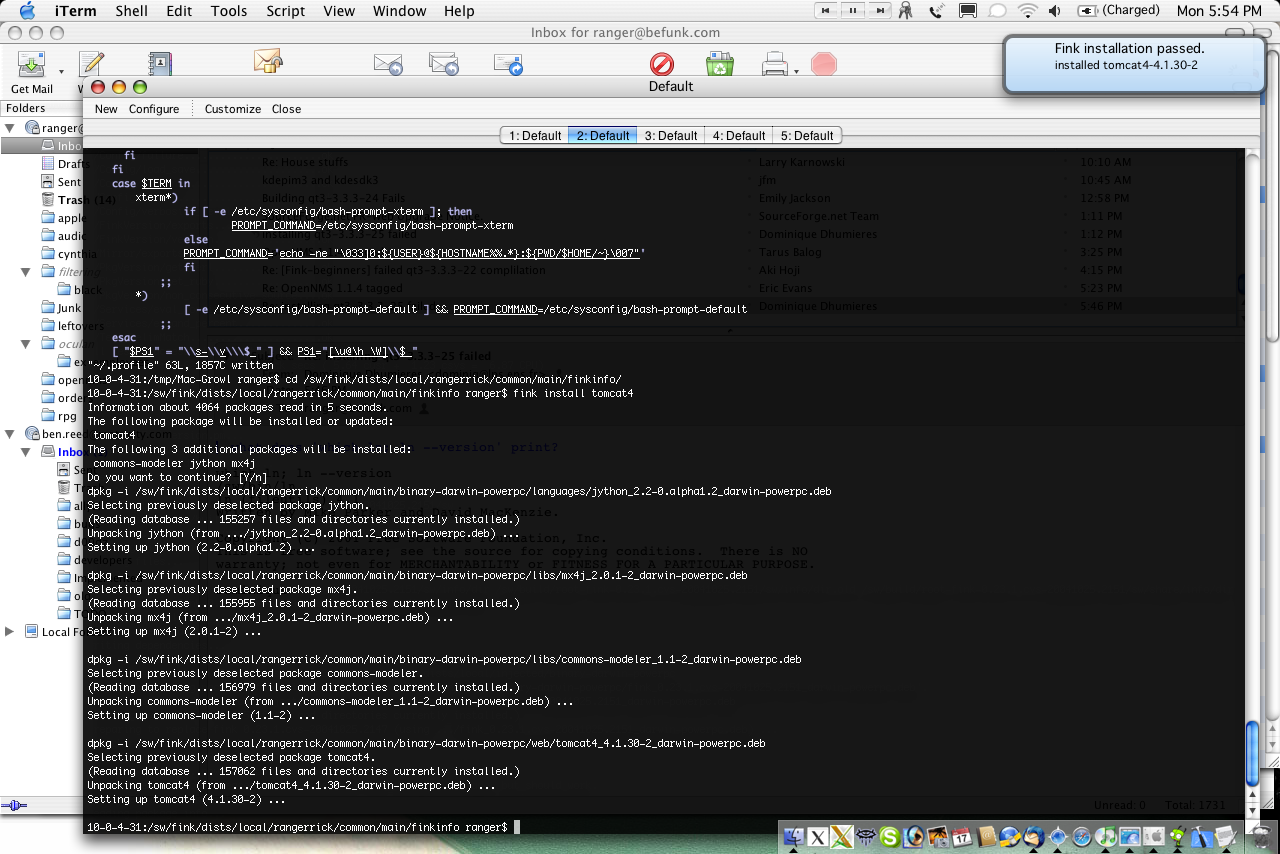Open the Skype icon in the Dock
1280x854 pixels.
pyautogui.click(x=889, y=838)
